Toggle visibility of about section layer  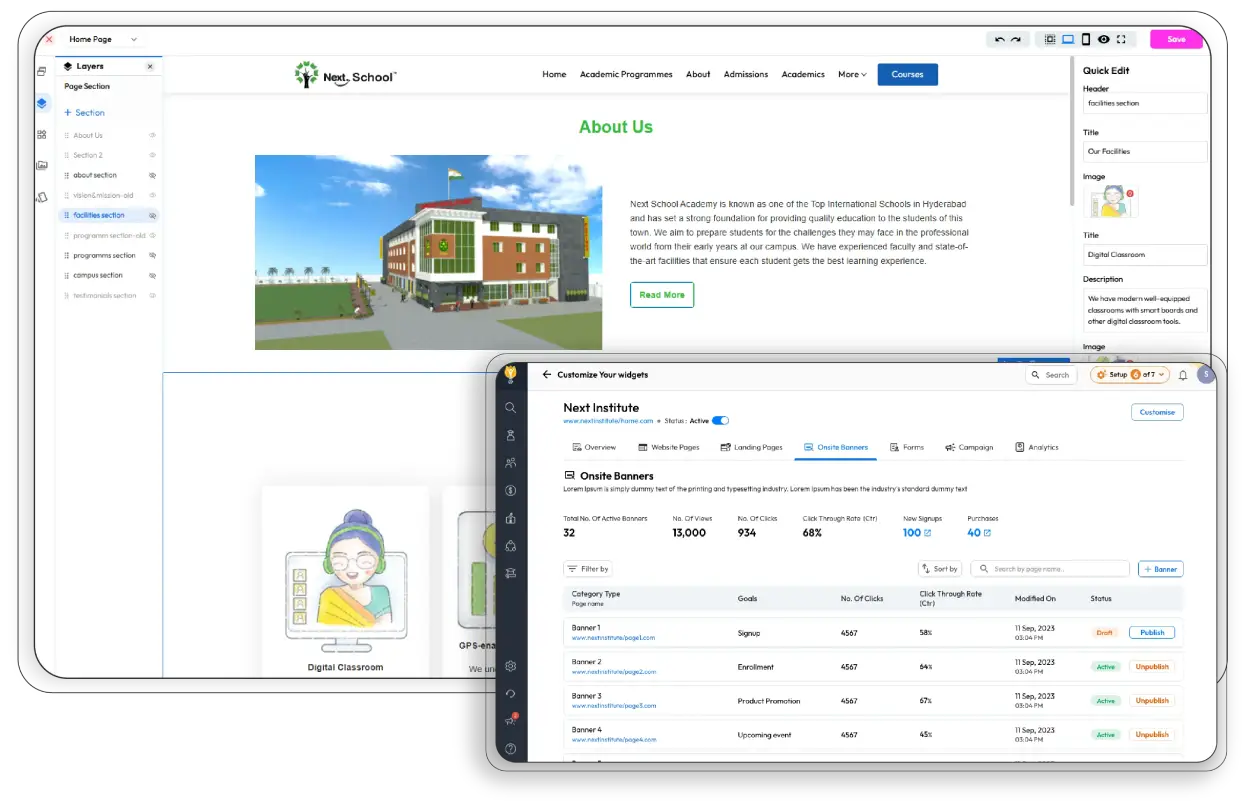153,175
